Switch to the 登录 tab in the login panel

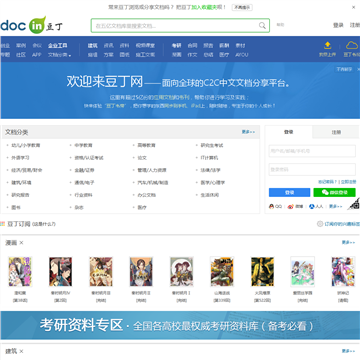289,132
